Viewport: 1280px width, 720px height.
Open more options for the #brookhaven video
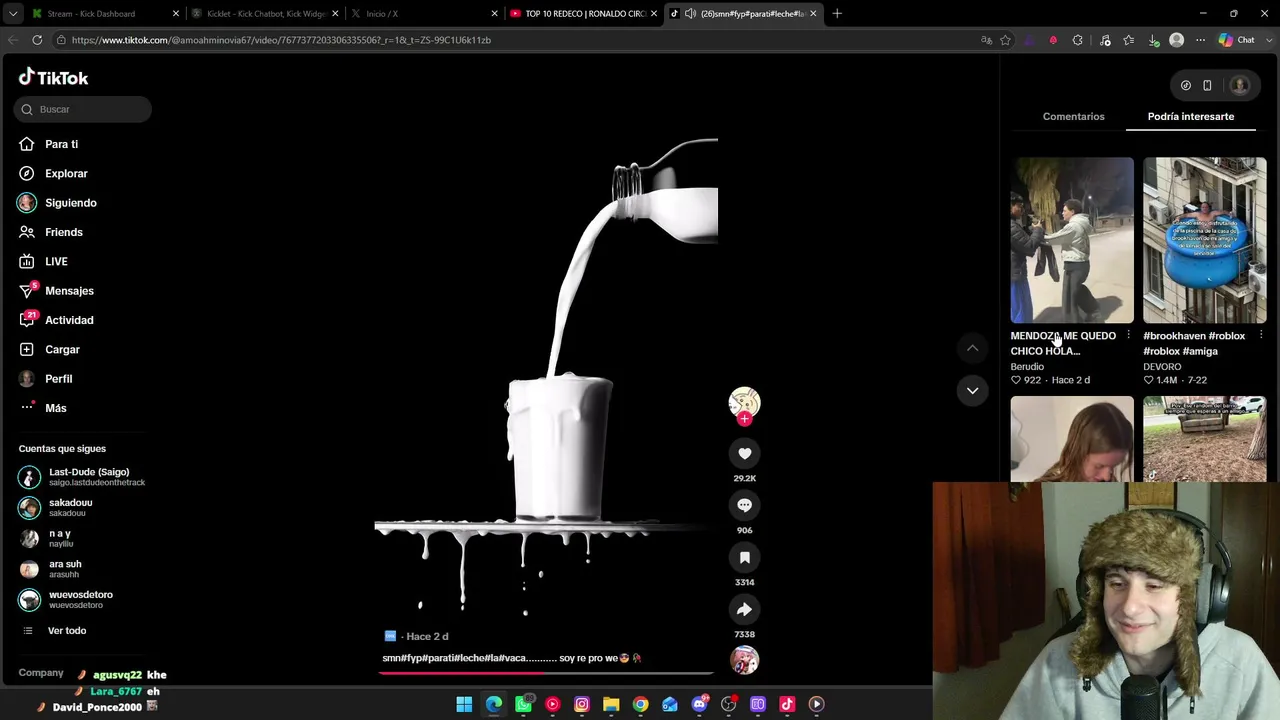click(1260, 336)
